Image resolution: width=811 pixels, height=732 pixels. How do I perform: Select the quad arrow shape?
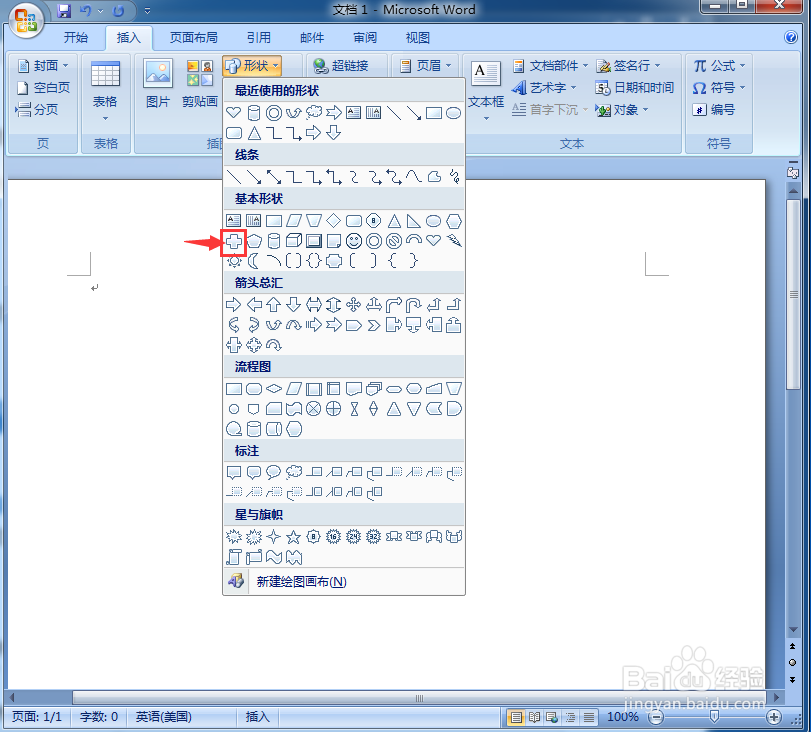coord(354,305)
